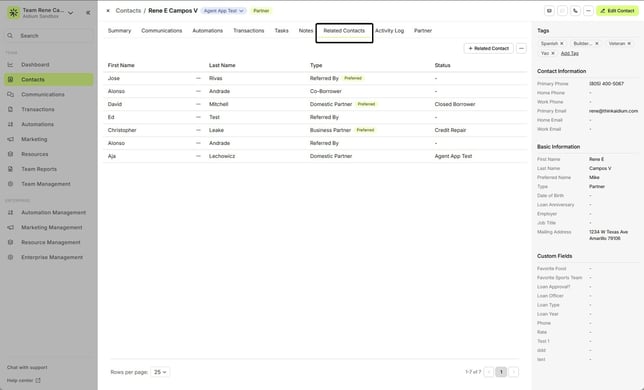Sort by the Last Name column header

pyautogui.click(x=222, y=65)
